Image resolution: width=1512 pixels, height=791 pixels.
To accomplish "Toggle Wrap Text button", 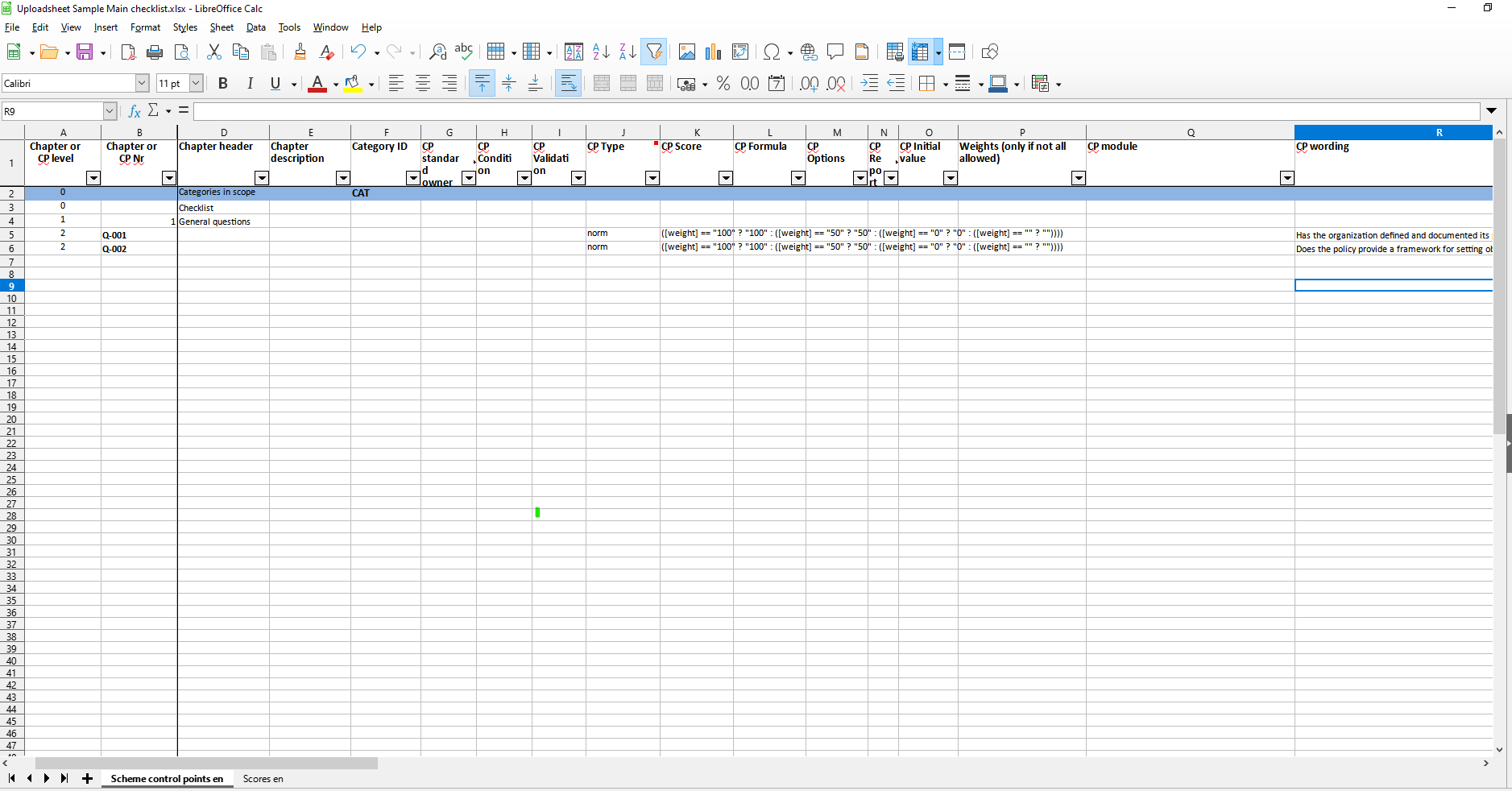I will click(568, 84).
